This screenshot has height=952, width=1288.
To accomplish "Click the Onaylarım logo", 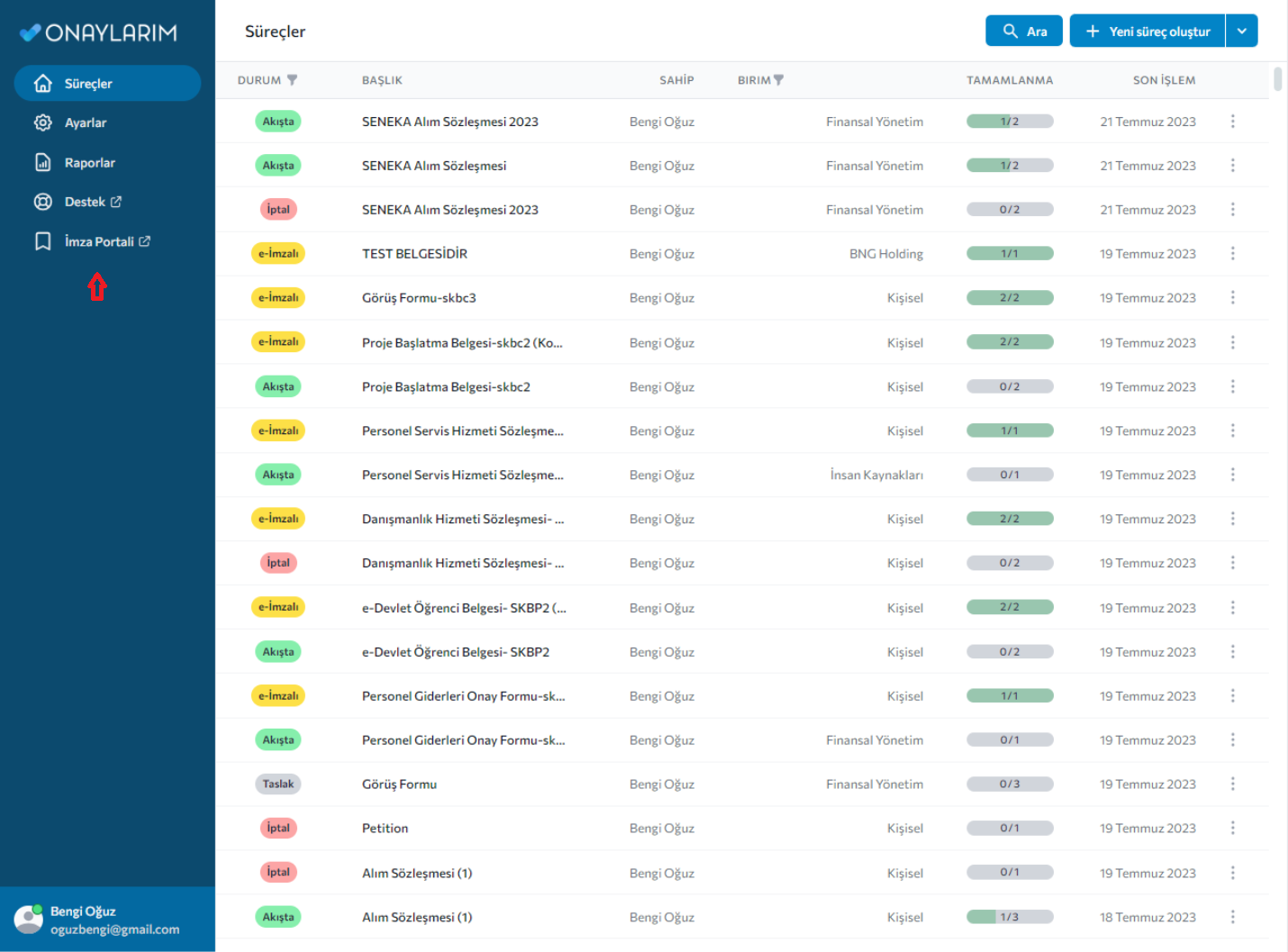I will click(99, 33).
